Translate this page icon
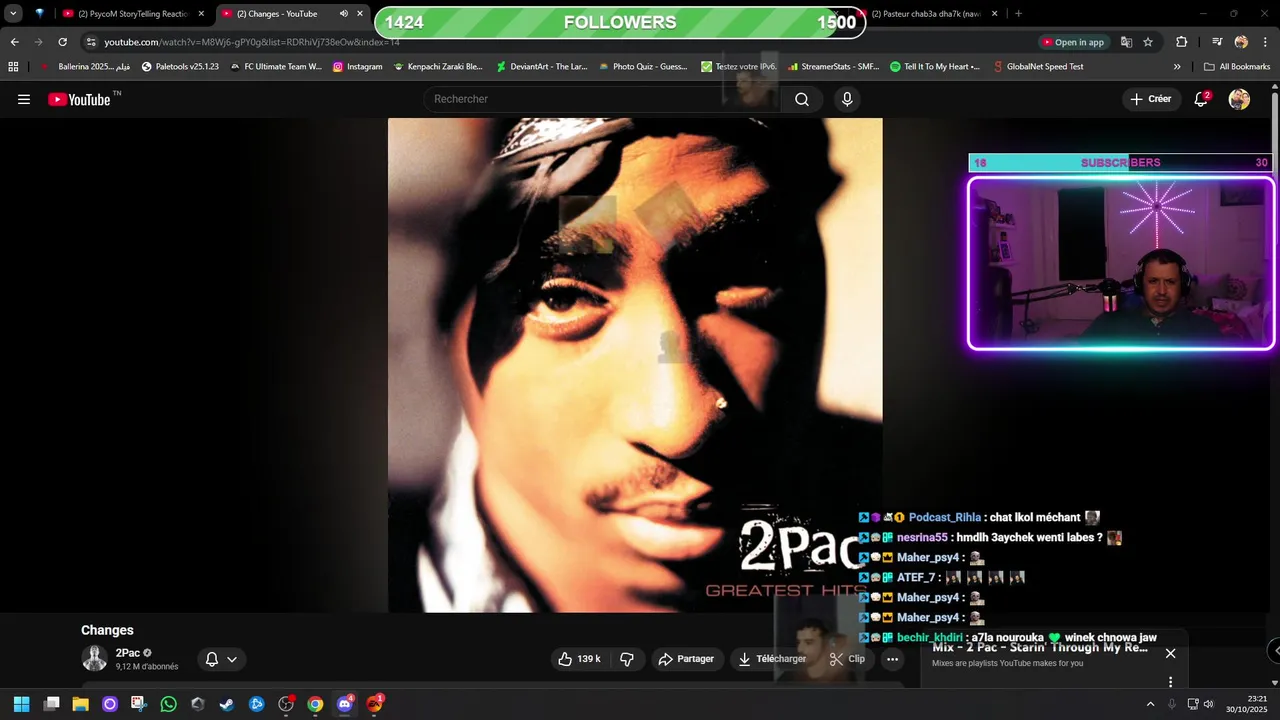Image resolution: width=1280 pixels, height=720 pixels. [x=1126, y=42]
